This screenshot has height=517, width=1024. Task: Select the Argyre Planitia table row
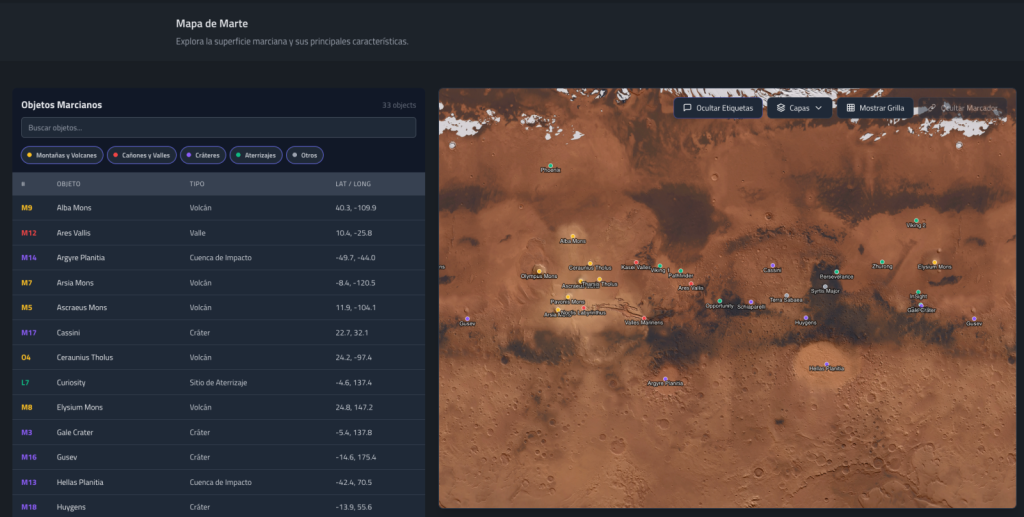218,258
